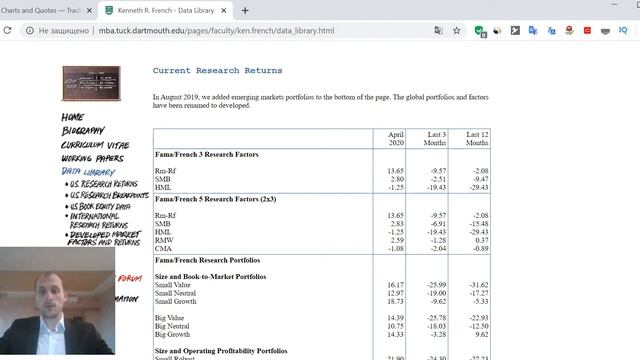Open the black-and-white round extension icon
Image resolution: width=640 pixels, height=360 pixels.
(497, 31)
